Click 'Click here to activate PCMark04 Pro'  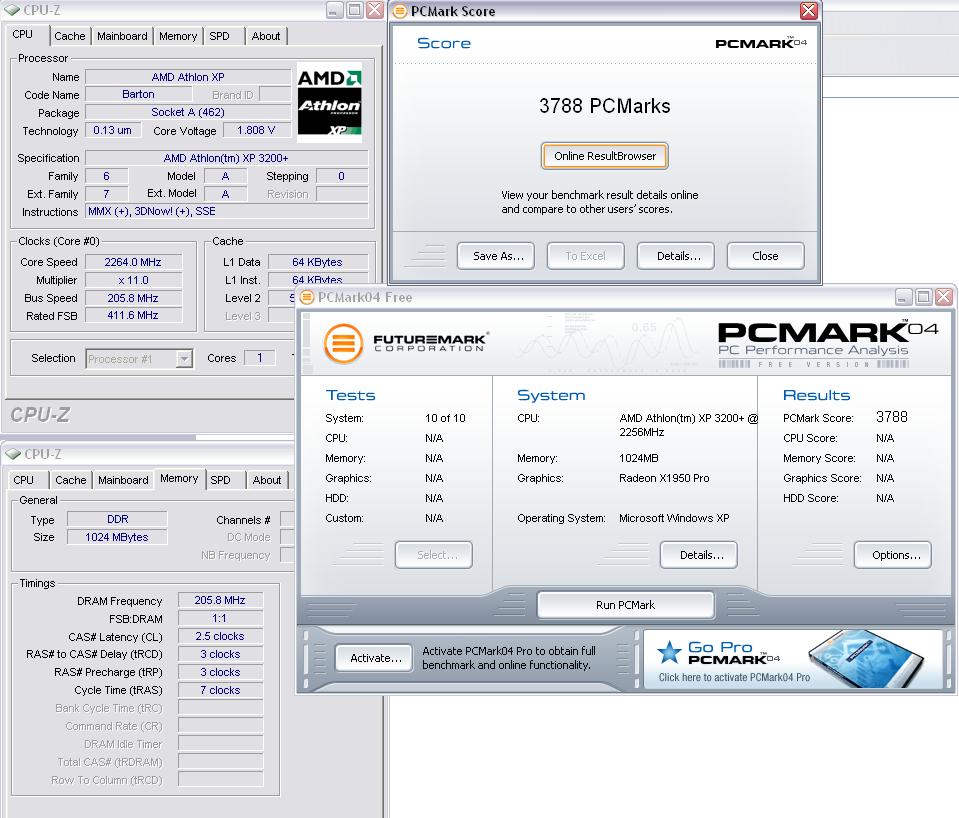[734, 677]
